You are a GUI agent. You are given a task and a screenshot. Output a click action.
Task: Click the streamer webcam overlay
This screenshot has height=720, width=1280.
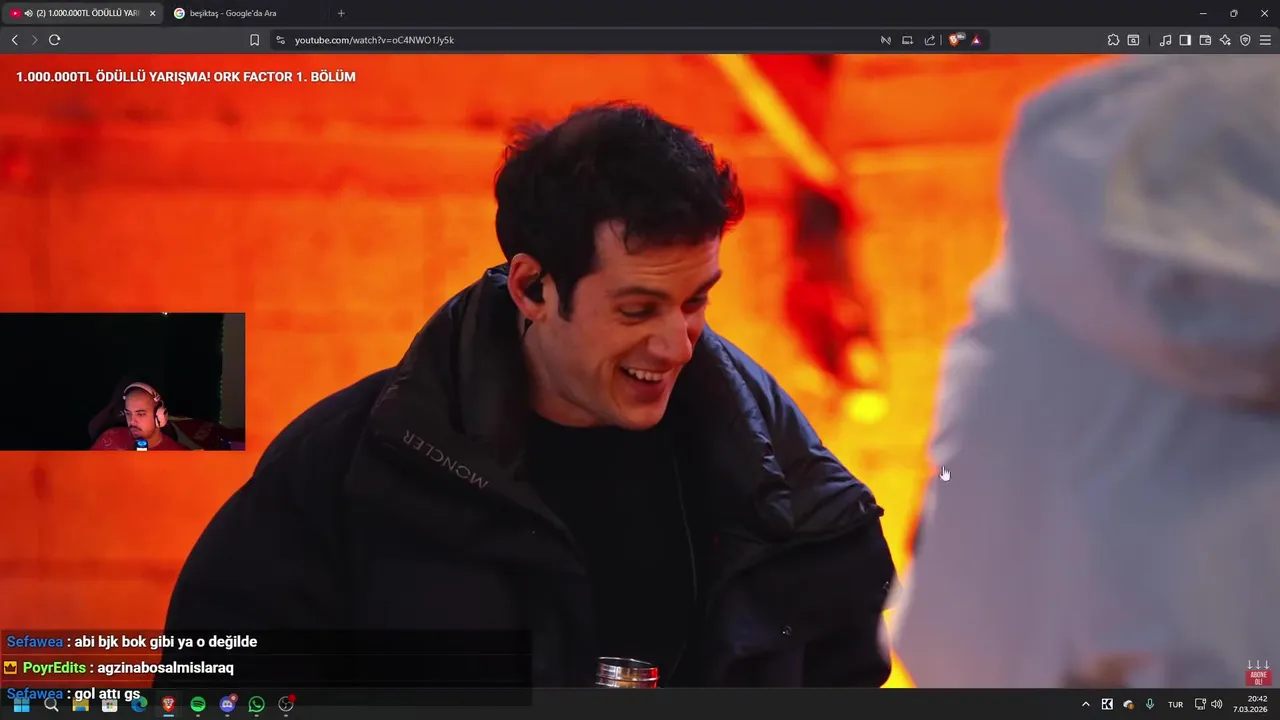coord(122,381)
